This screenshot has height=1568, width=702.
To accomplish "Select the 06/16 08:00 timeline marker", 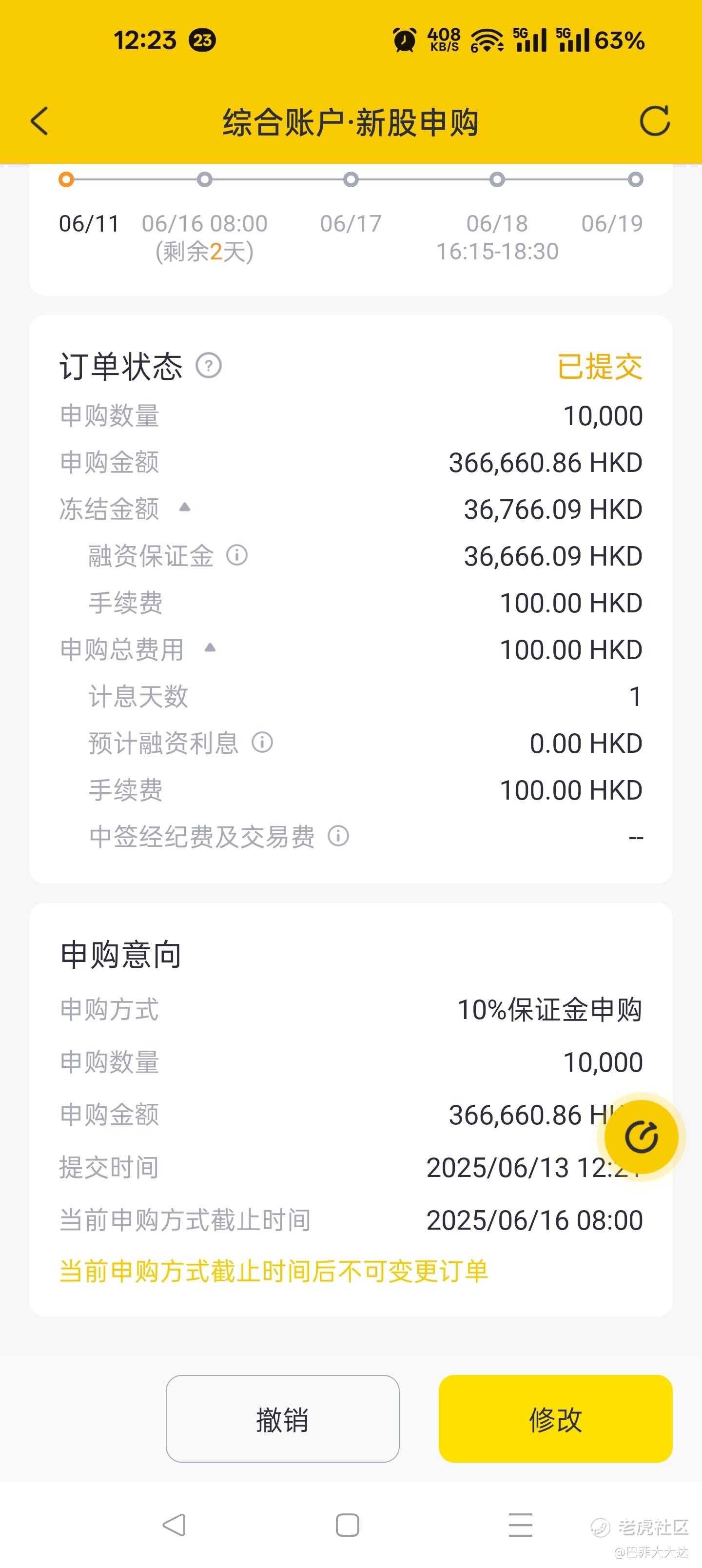I will click(x=205, y=179).
